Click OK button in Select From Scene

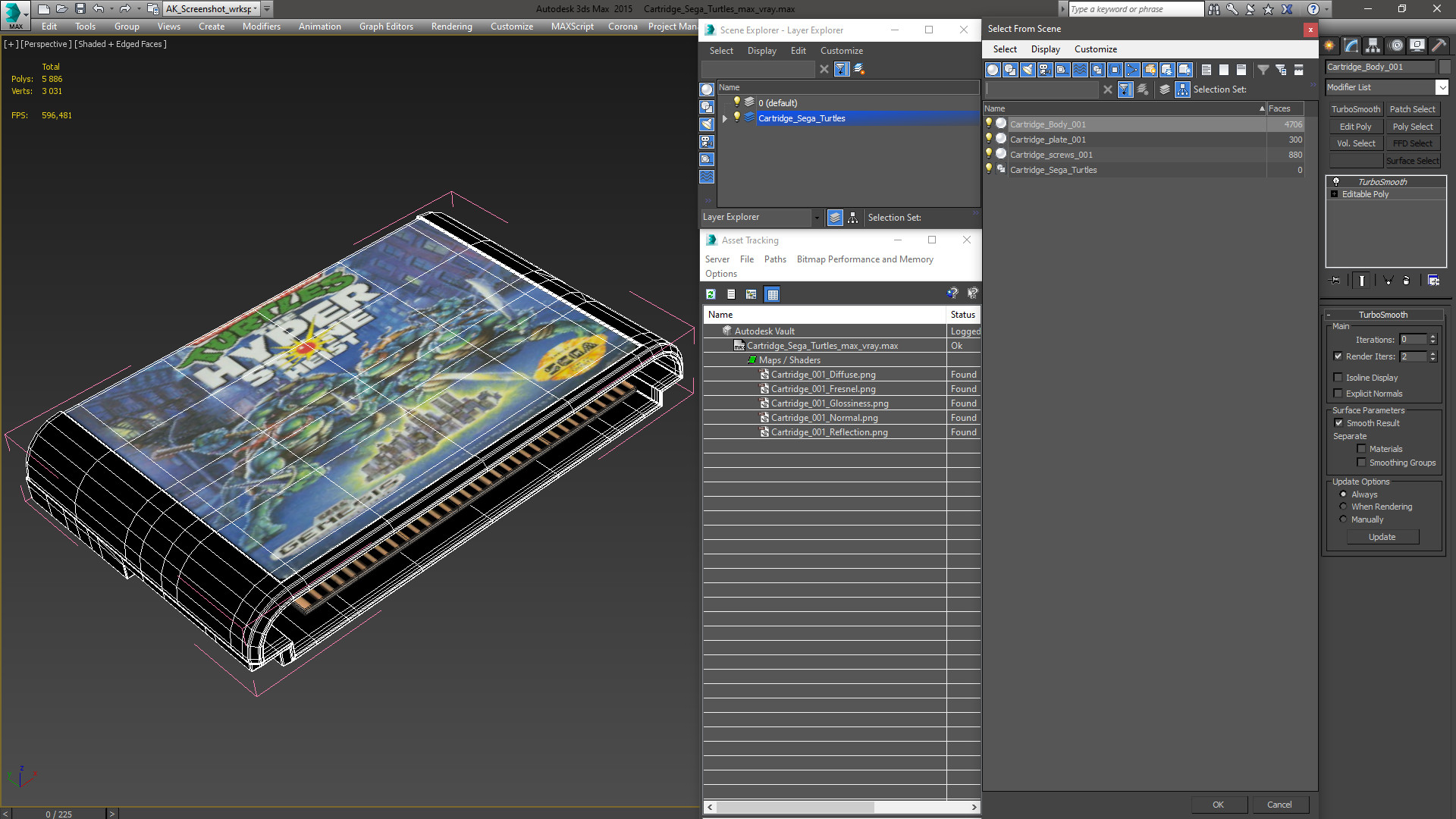tap(1218, 805)
